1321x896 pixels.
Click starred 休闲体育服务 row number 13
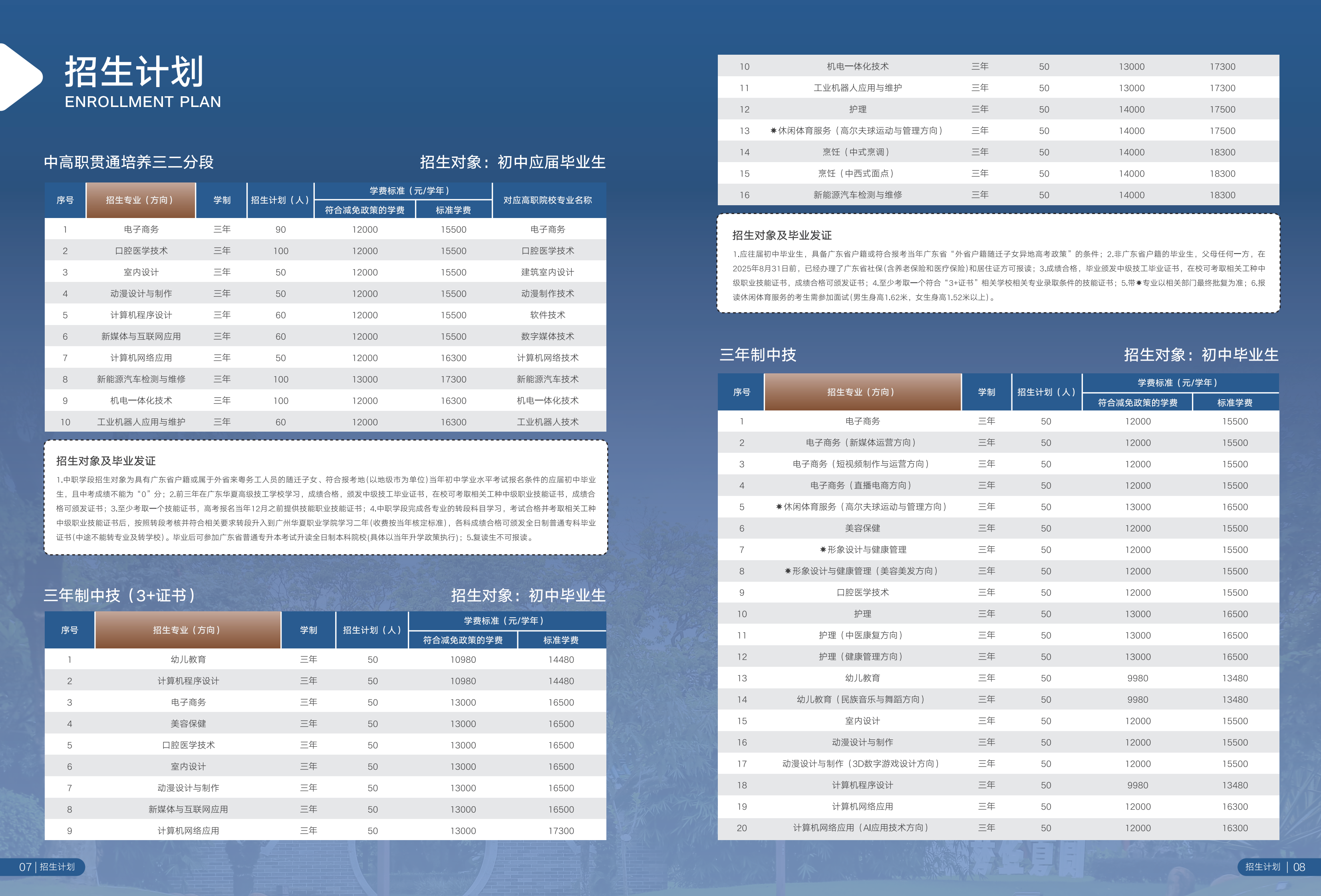point(856,131)
